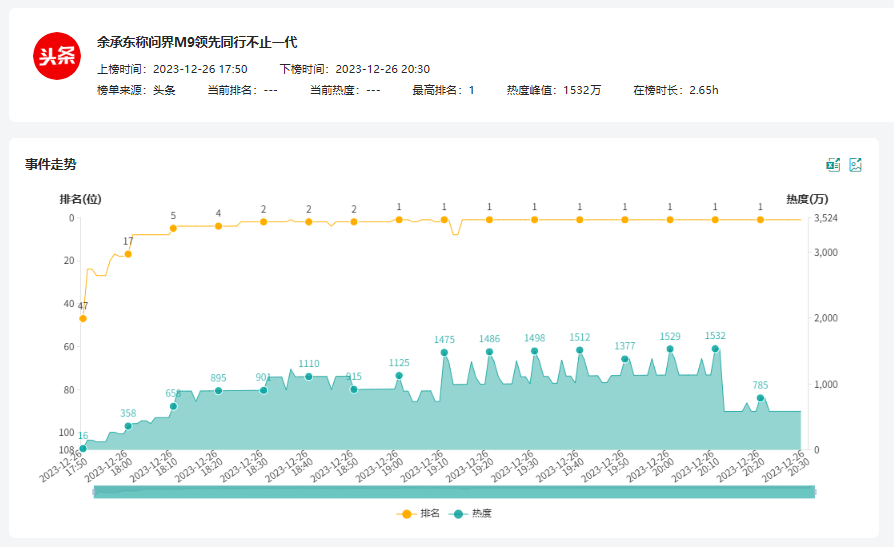The width and height of the screenshot is (894, 547).
Task: Click the 2023-12-26 19:00 x-axis label
Action: pos(380,466)
